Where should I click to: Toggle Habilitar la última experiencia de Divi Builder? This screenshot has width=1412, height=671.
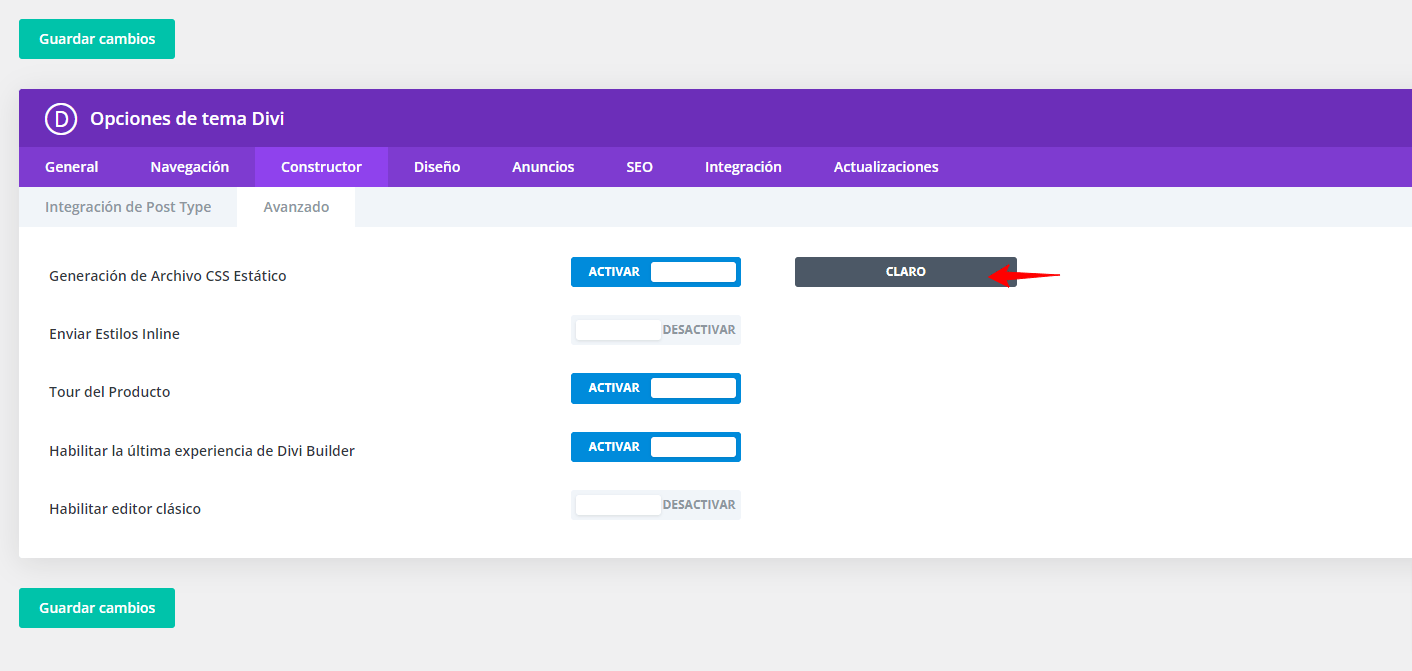tap(656, 447)
